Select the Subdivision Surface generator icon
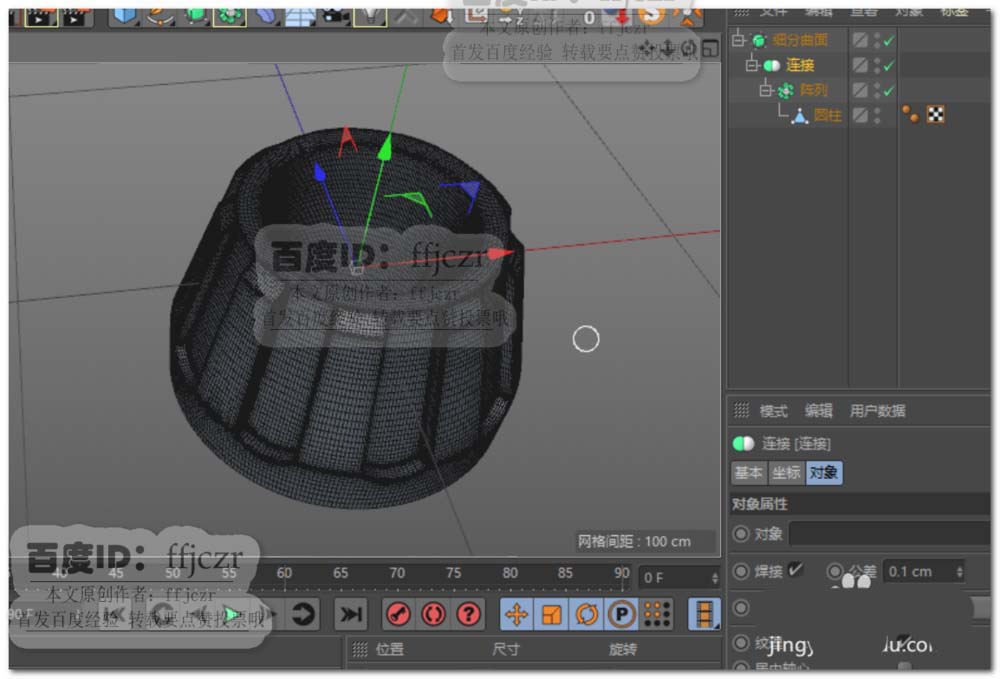The height and width of the screenshot is (679, 1000). click(x=195, y=16)
